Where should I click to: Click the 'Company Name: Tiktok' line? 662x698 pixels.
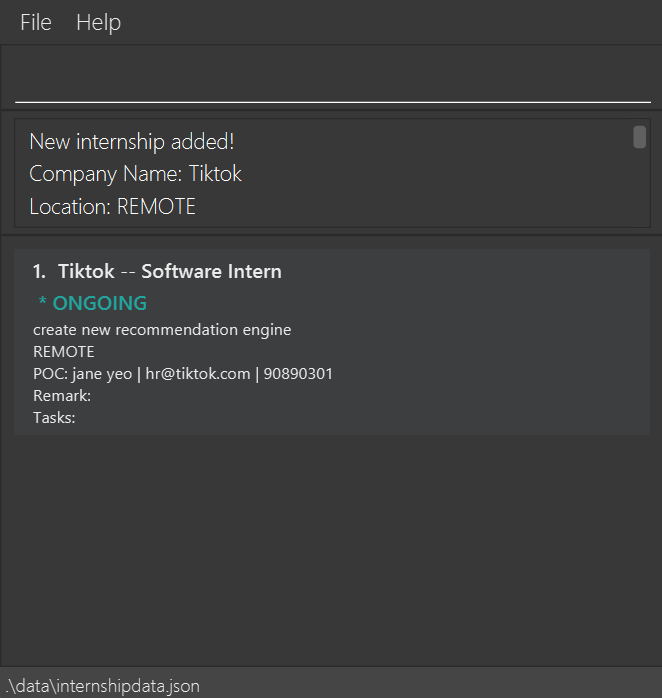[x=135, y=174]
